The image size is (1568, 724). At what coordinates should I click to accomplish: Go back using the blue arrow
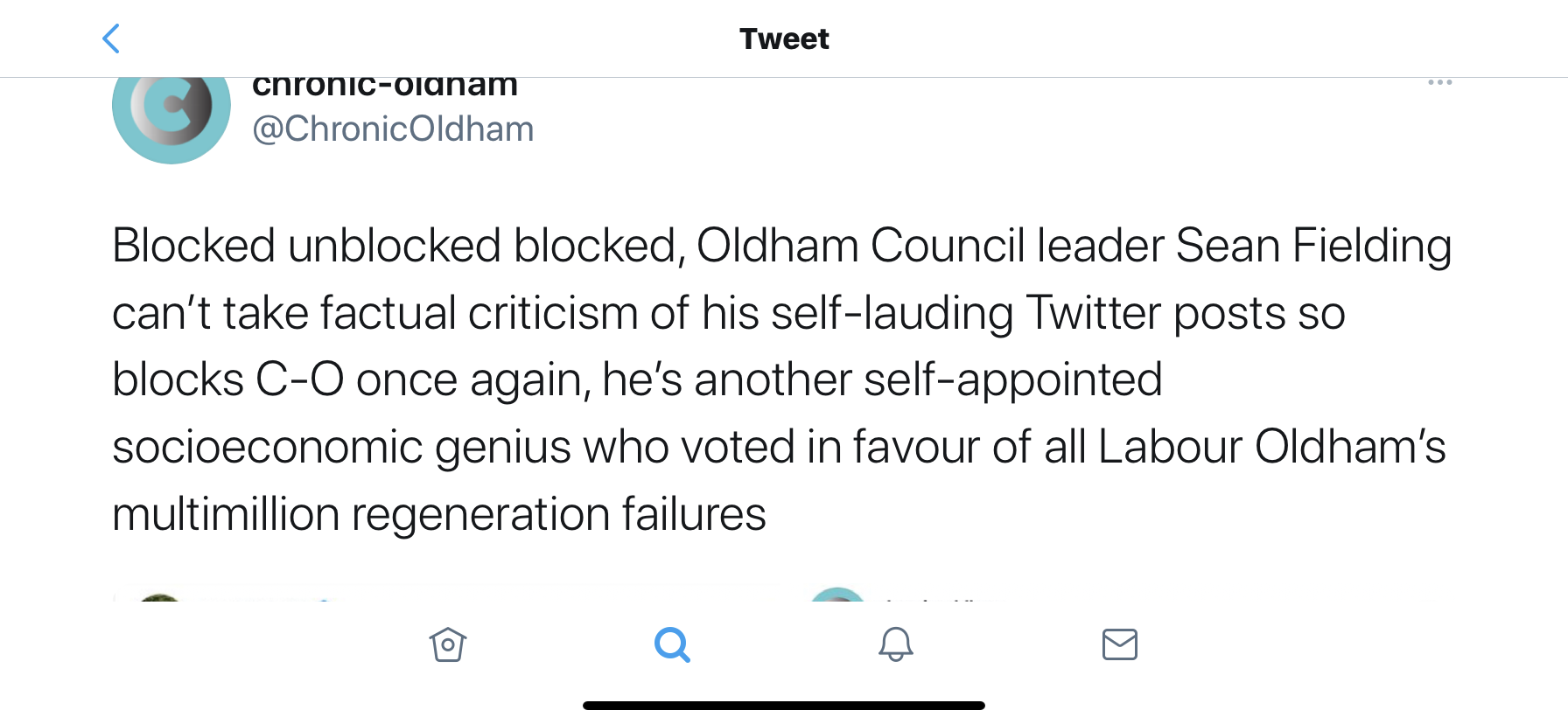click(x=111, y=38)
